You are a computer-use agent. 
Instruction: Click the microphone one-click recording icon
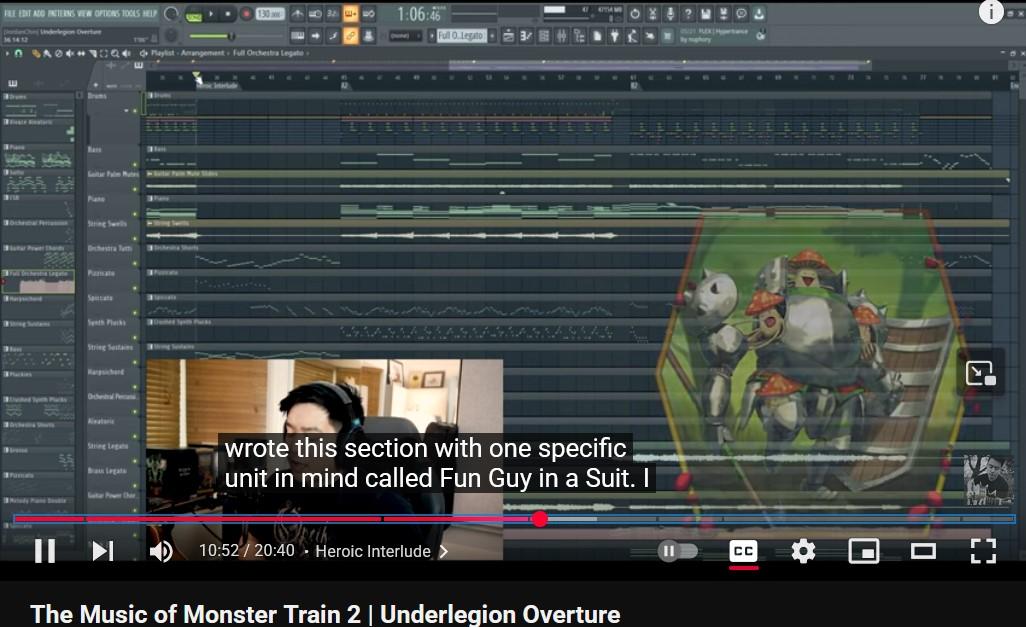point(671,14)
